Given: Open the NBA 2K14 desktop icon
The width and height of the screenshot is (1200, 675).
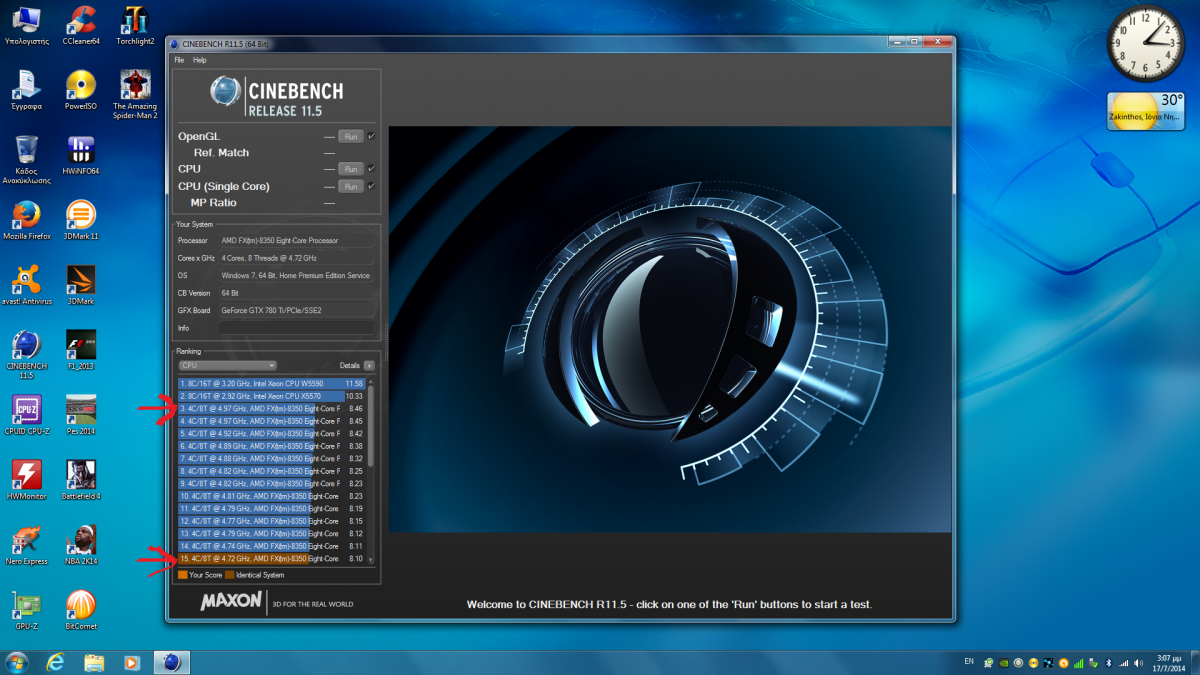Looking at the screenshot, I should 81,546.
